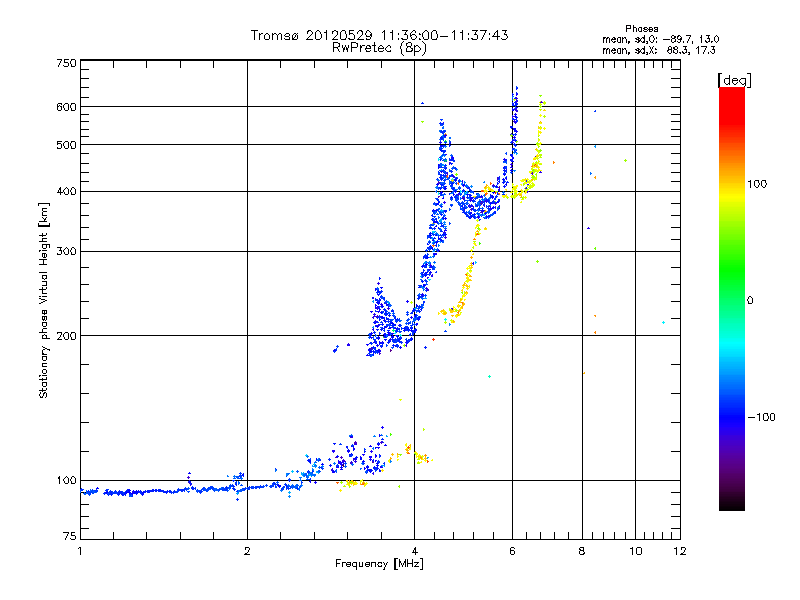Click the y-axis '300' label

coord(66,251)
